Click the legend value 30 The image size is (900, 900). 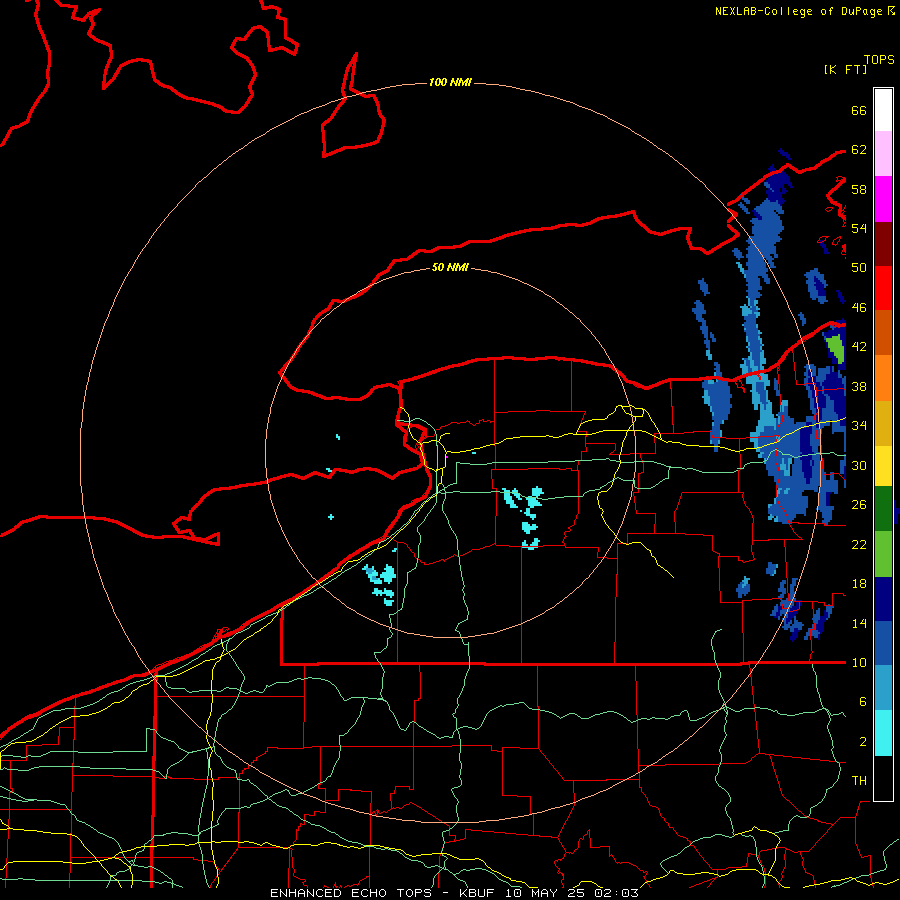pos(859,465)
